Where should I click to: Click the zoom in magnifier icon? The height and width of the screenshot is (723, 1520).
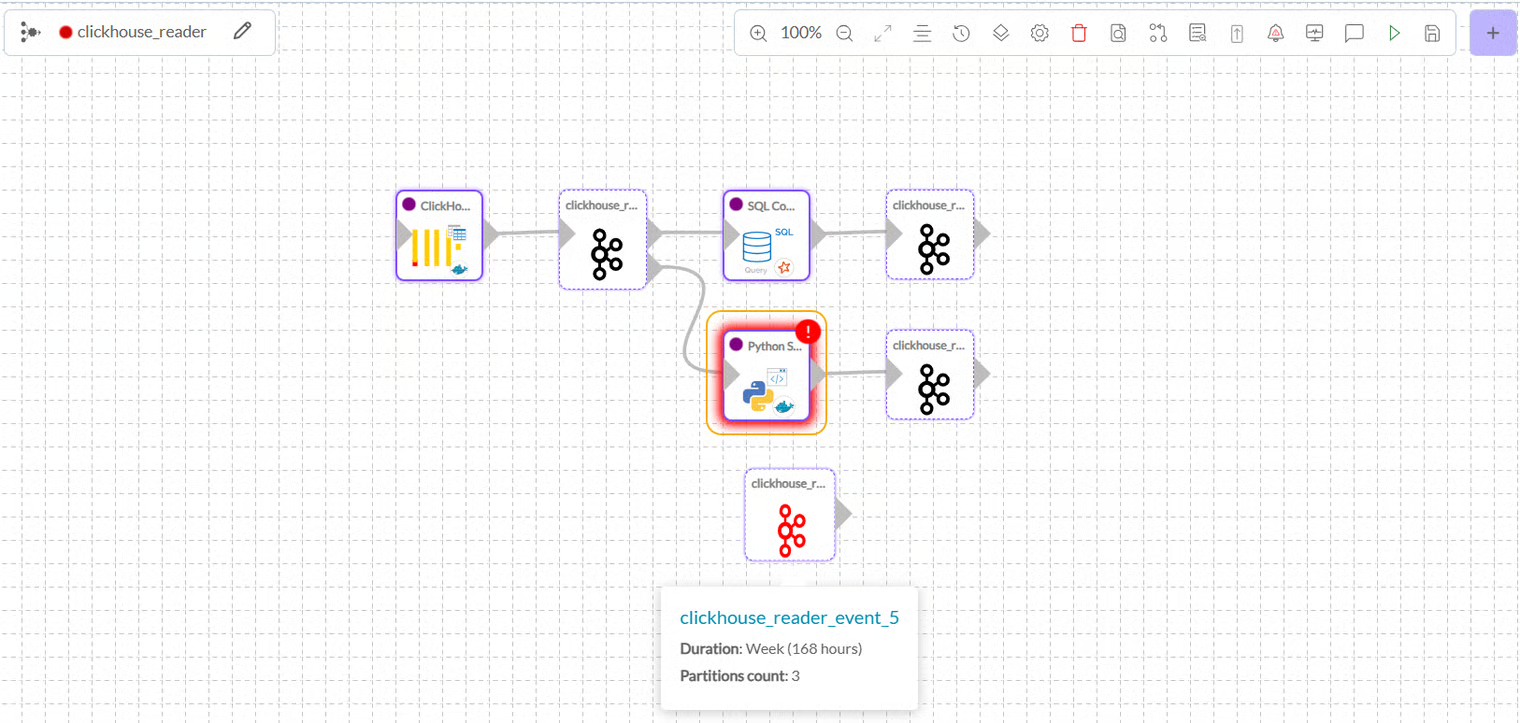click(758, 33)
